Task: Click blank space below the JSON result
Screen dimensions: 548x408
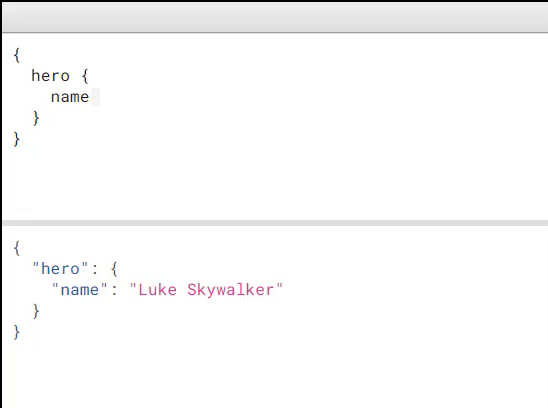Action: [x=273, y=374]
